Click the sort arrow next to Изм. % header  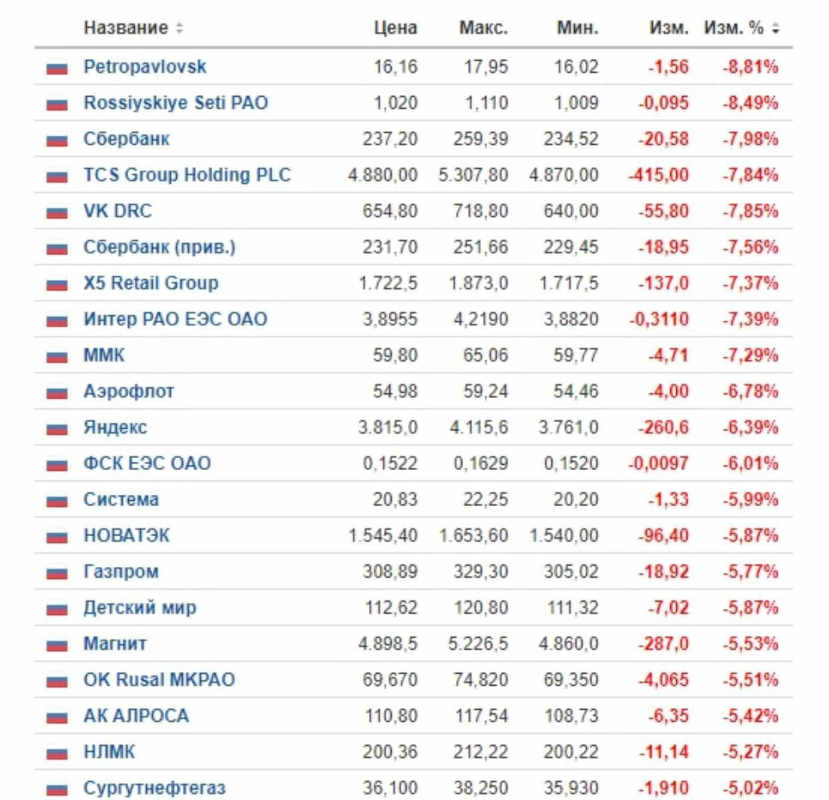(775, 28)
